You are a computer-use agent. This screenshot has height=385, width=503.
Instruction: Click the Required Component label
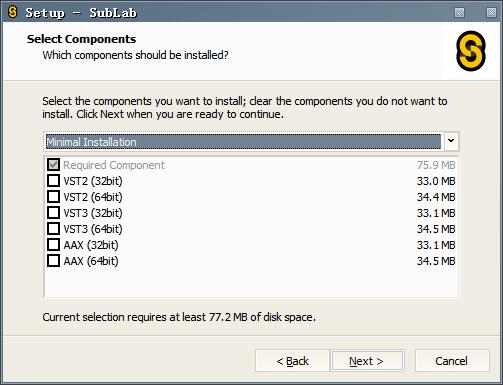point(114,165)
